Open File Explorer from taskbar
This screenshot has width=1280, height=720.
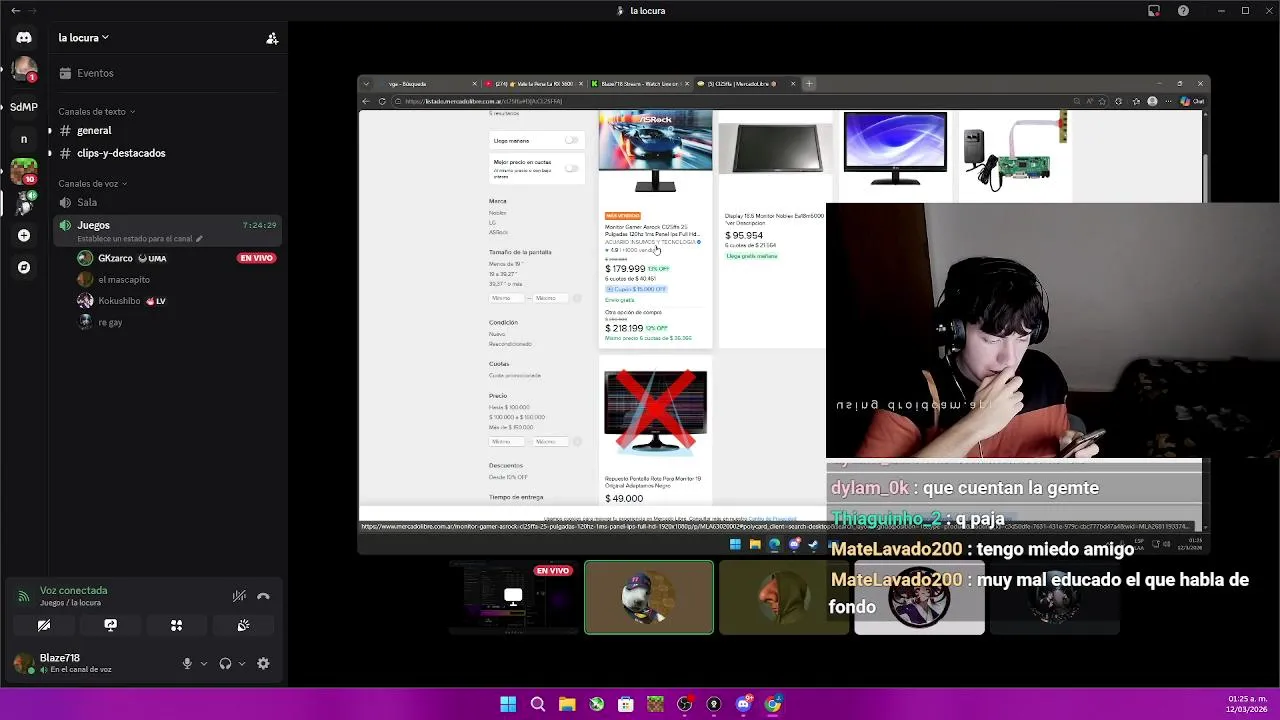click(567, 704)
